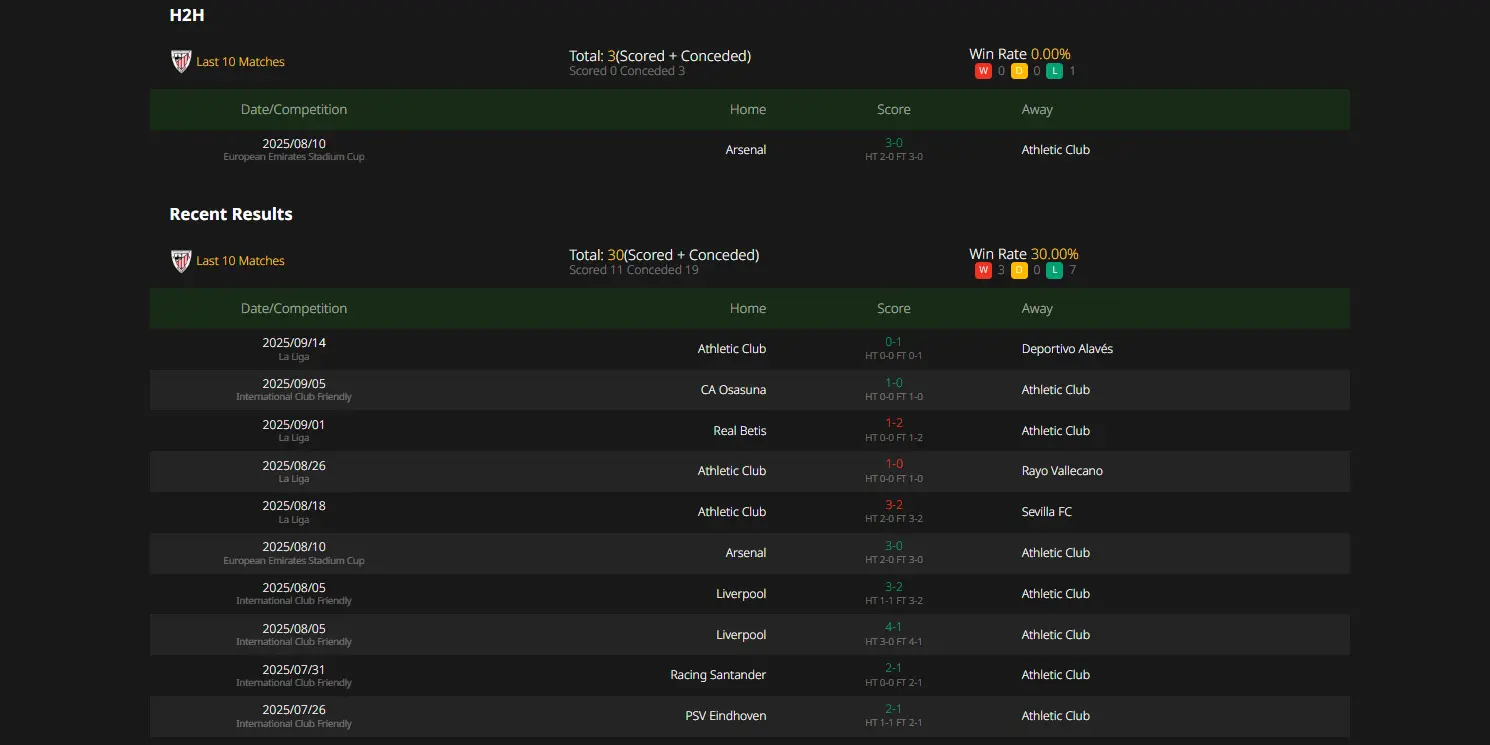Click the Athletic Club crest under Recent Results
The height and width of the screenshot is (745, 1490).
181,261
